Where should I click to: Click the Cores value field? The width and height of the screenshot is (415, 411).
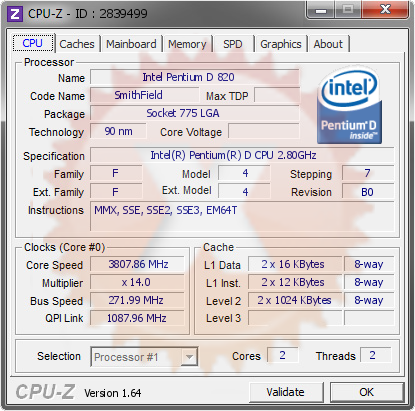pos(282,355)
